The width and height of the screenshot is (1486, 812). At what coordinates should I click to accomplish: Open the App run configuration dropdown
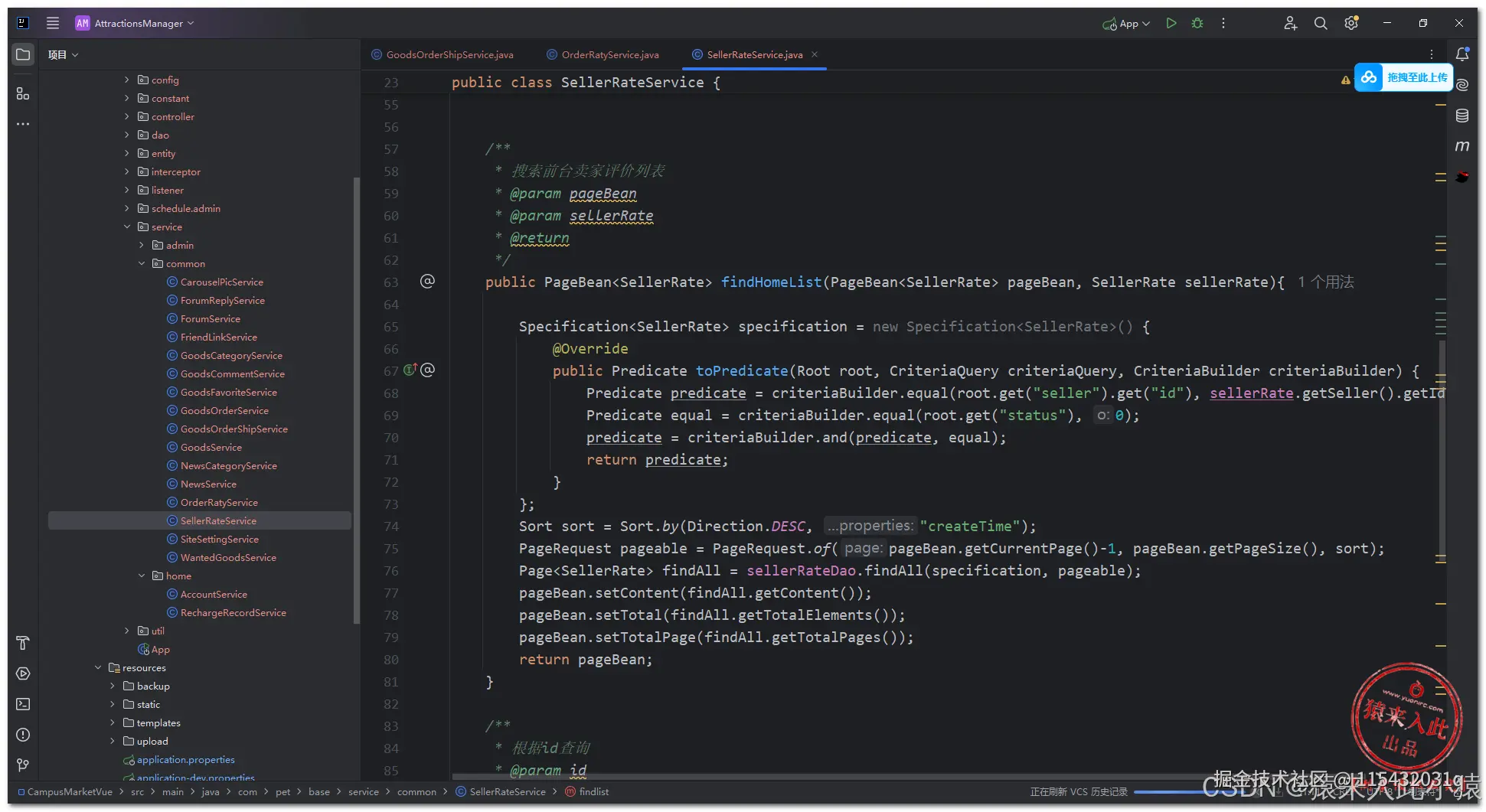click(1126, 24)
